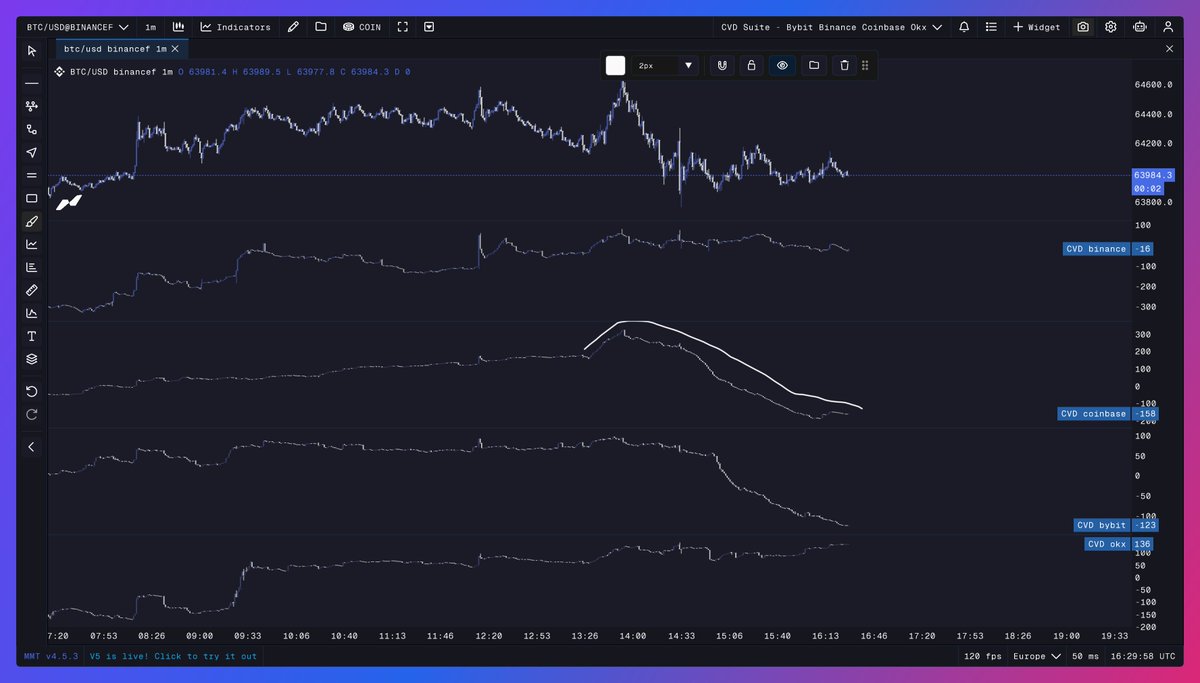1200x683 pixels.
Task: Select the Text annotation tool
Action: [x=32, y=336]
